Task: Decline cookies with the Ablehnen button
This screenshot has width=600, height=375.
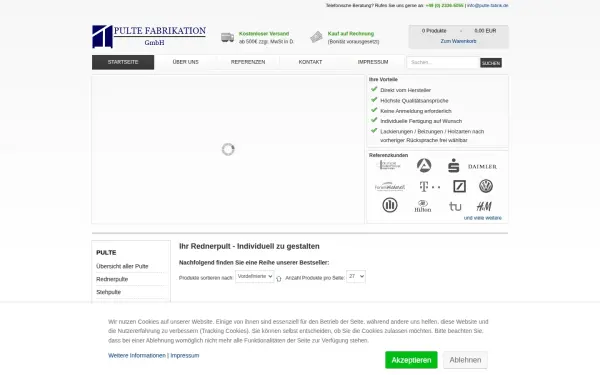Action: 465,360
